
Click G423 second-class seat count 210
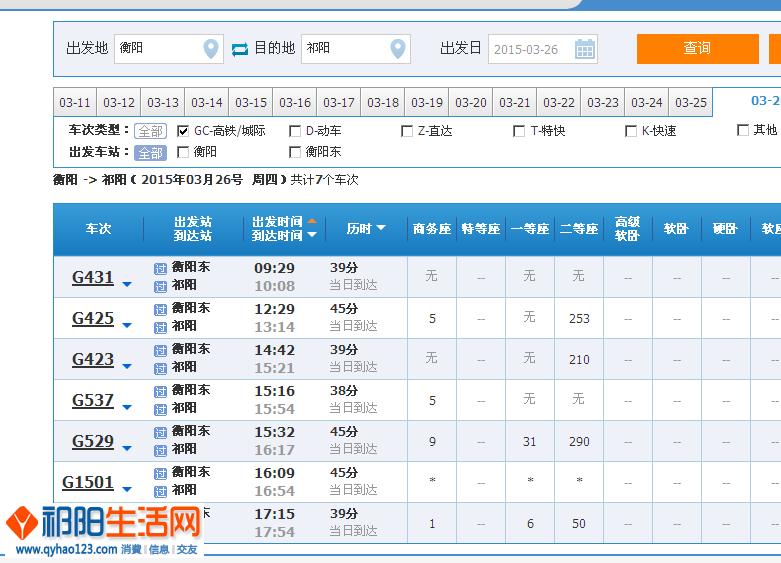point(579,359)
